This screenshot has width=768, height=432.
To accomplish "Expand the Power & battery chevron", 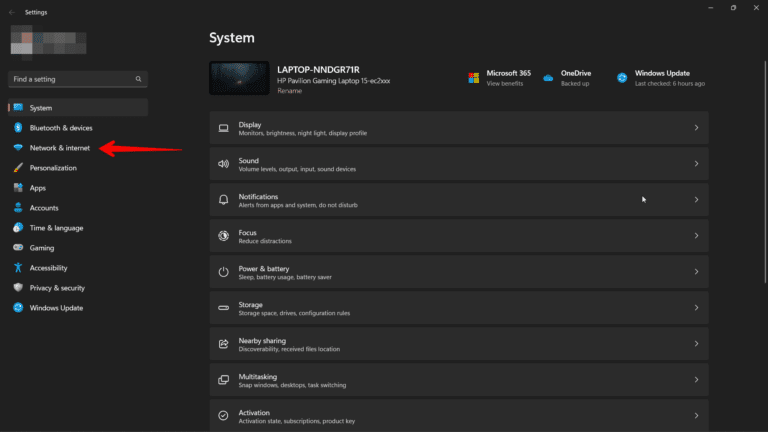I will click(696, 272).
